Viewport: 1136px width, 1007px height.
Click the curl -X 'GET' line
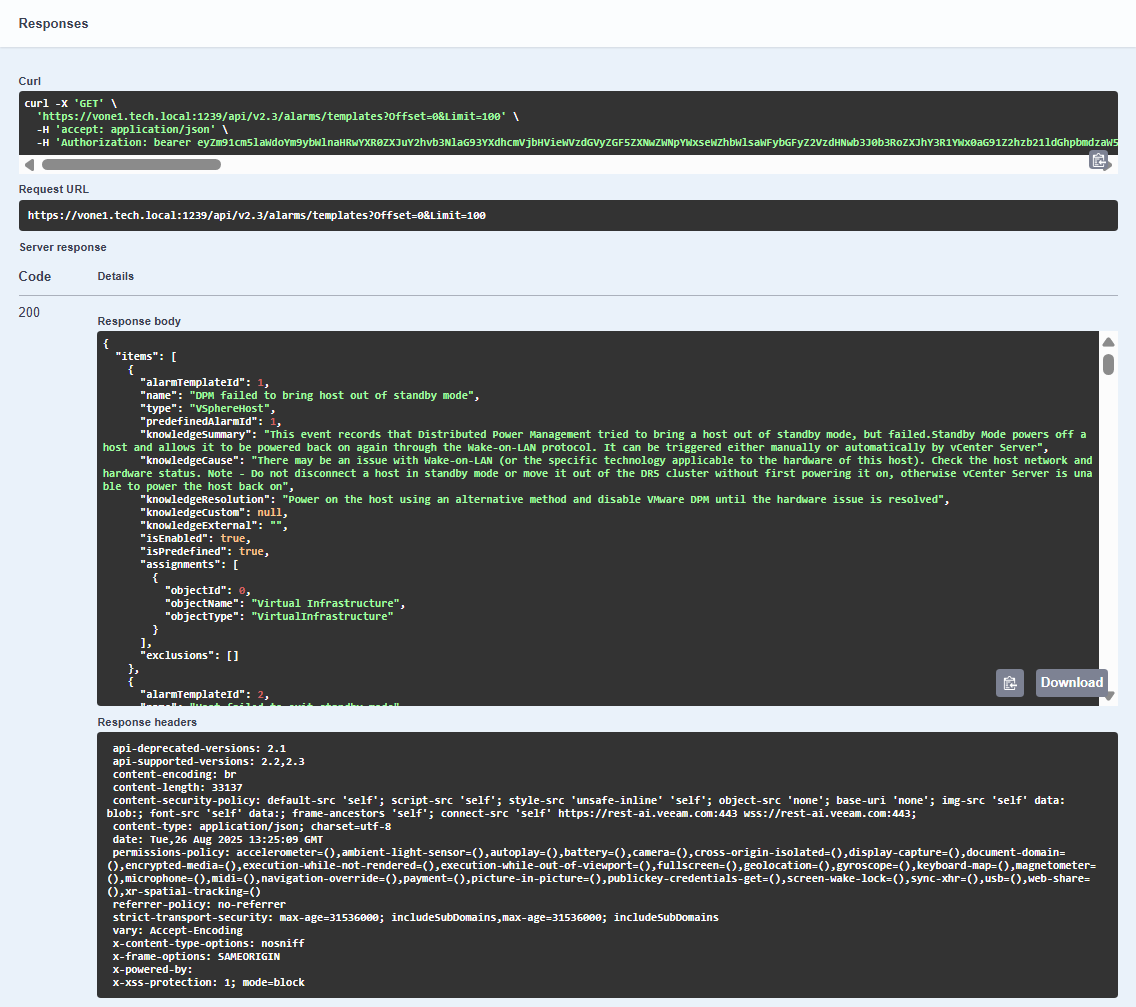click(x=71, y=104)
